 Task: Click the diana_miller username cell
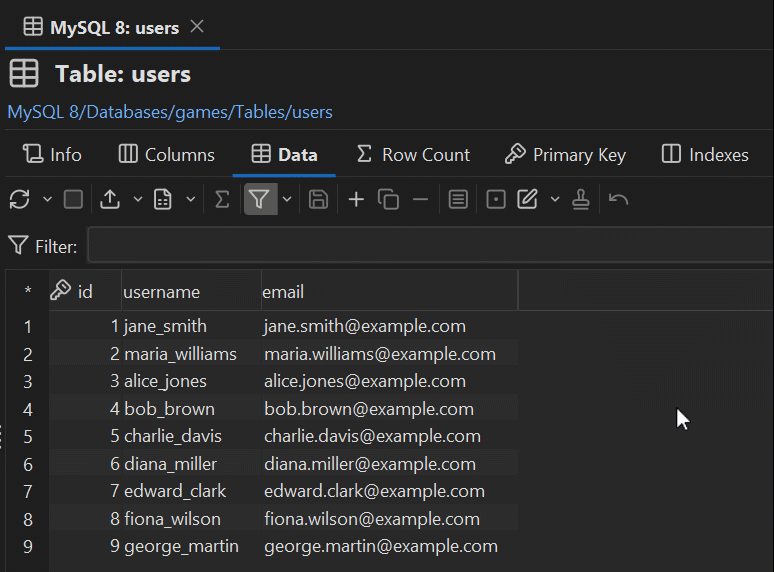coord(191,464)
